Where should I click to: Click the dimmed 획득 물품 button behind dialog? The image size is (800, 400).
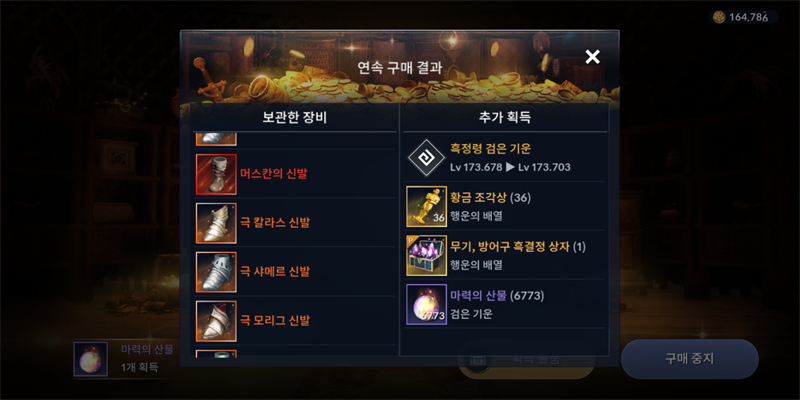[527, 360]
